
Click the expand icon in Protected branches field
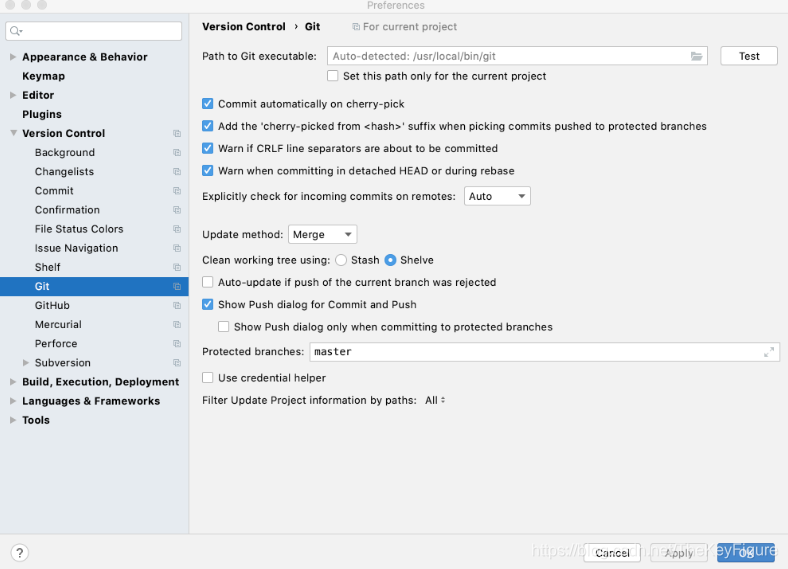[769, 352]
